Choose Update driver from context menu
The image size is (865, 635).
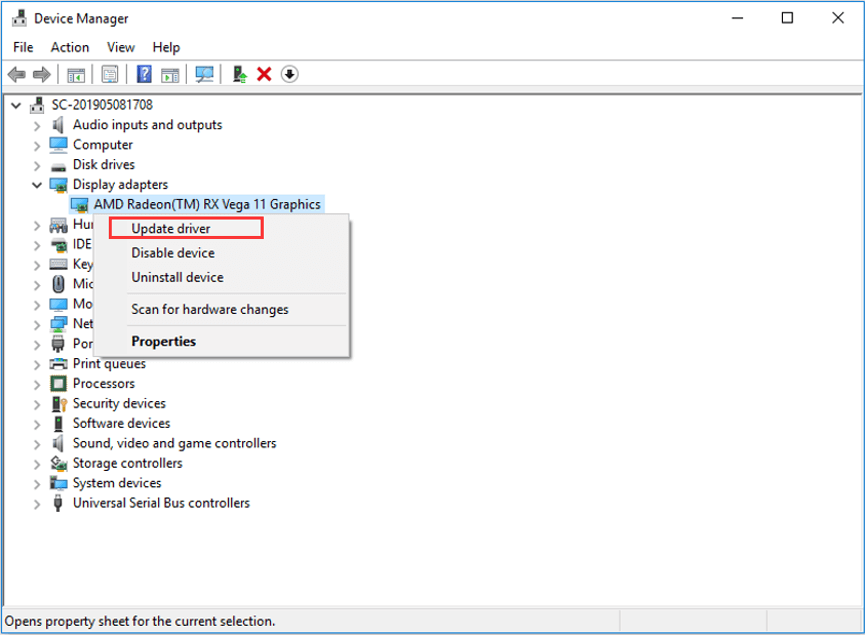170,228
